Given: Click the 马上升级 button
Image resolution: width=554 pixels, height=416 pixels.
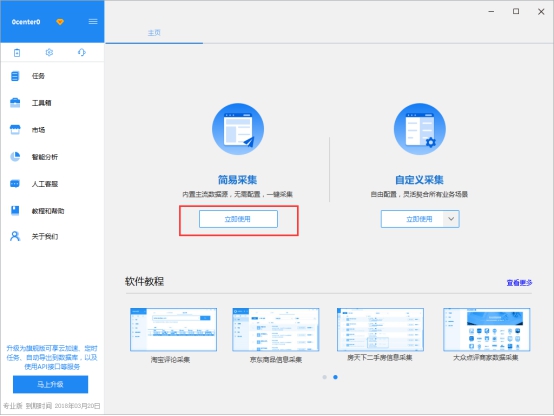Looking at the screenshot, I should tap(51, 384).
